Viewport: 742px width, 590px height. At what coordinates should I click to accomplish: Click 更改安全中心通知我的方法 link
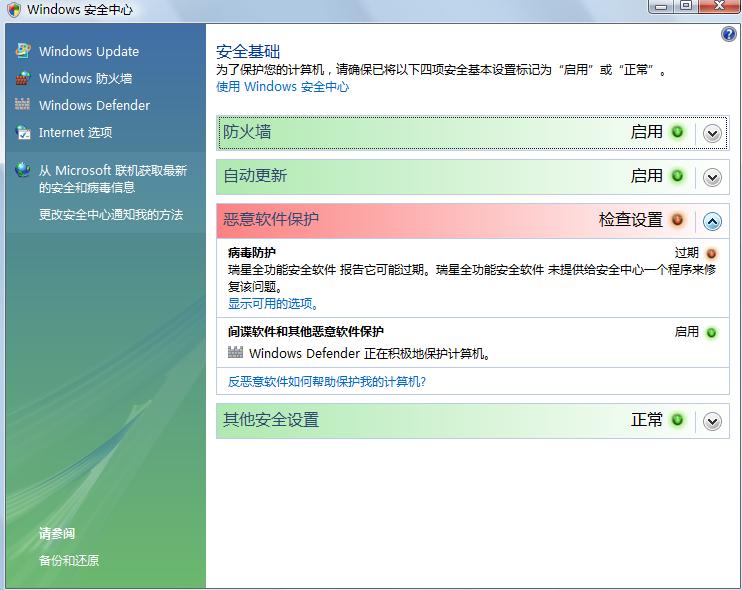(111, 215)
